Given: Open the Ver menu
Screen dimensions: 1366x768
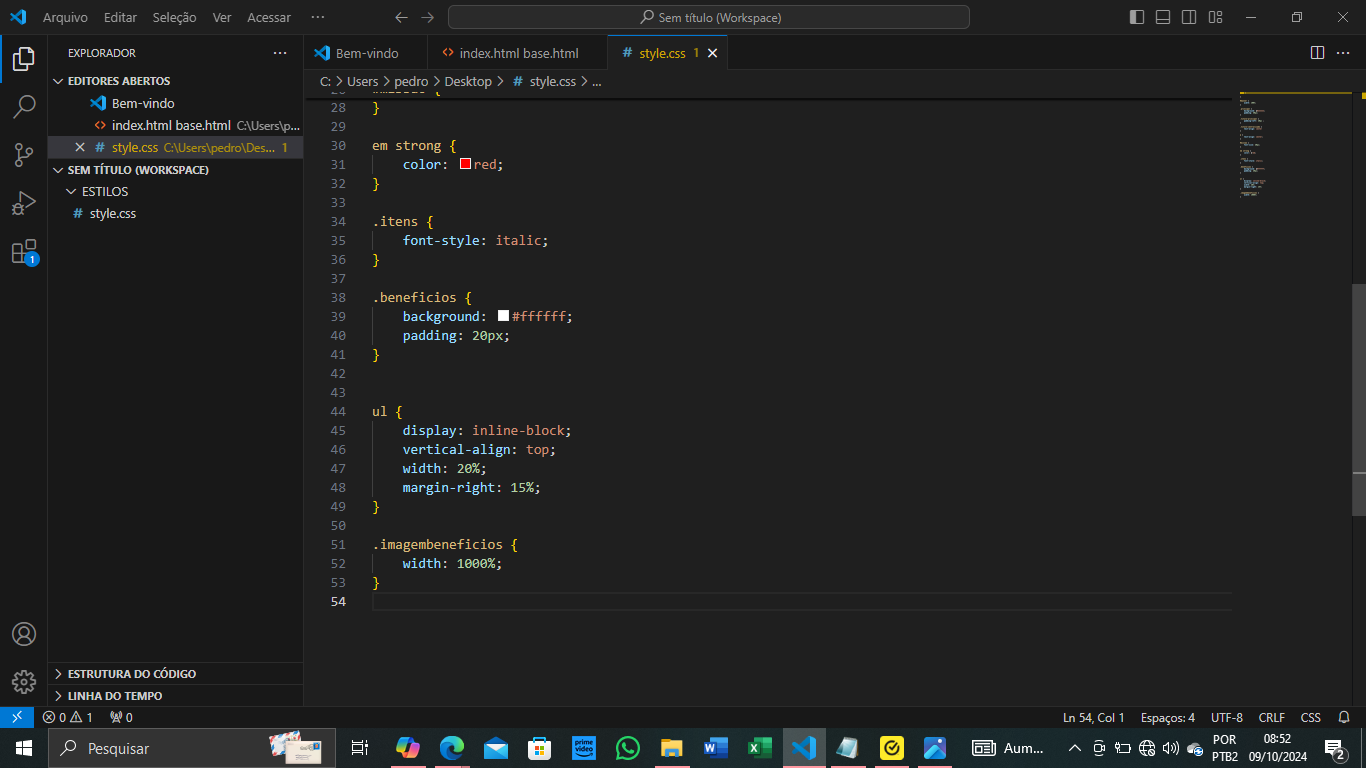Looking at the screenshot, I should (222, 17).
